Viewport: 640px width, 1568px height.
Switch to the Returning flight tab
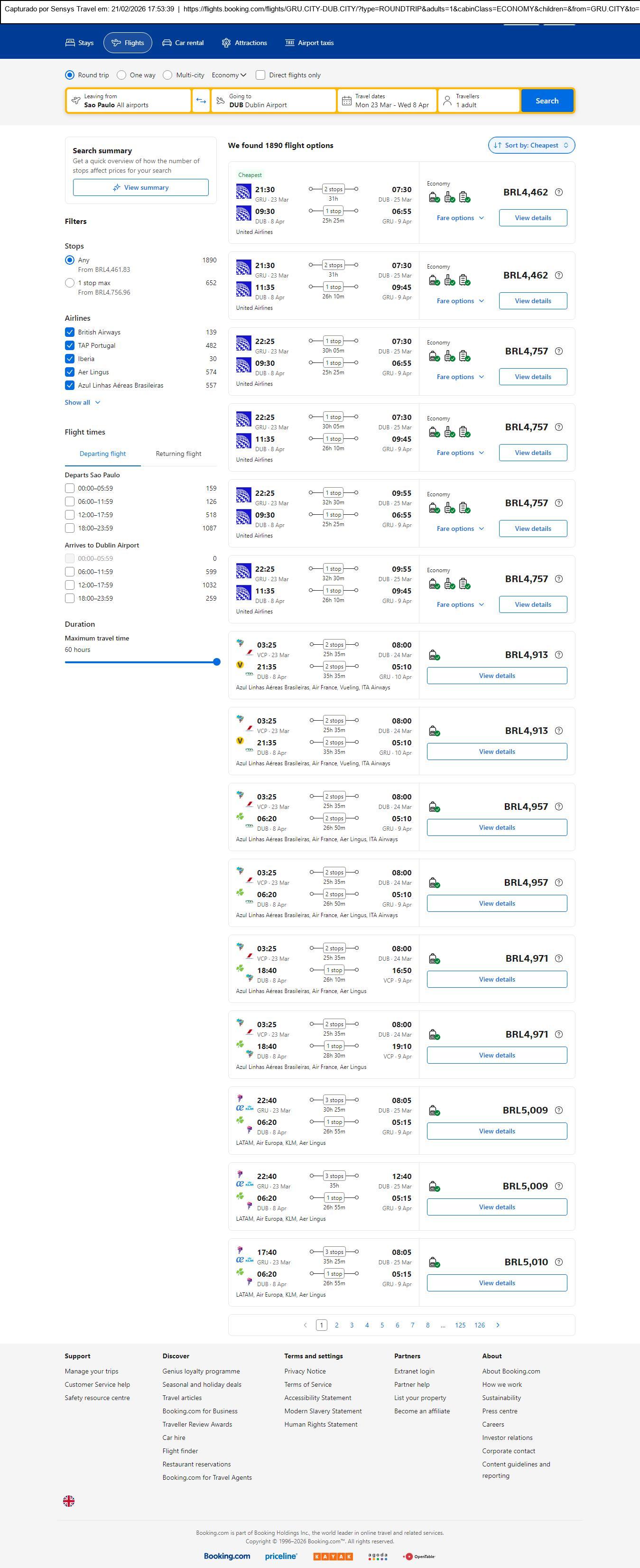click(178, 454)
